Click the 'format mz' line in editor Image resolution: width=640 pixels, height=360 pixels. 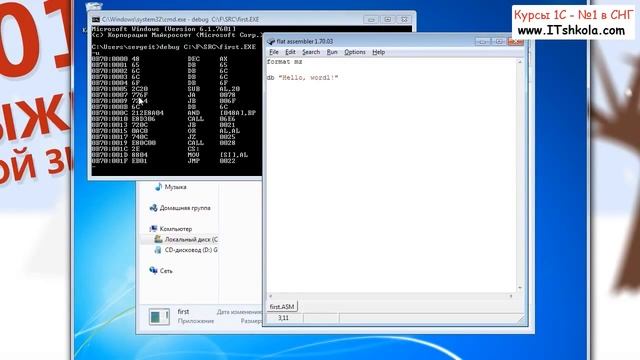284,62
